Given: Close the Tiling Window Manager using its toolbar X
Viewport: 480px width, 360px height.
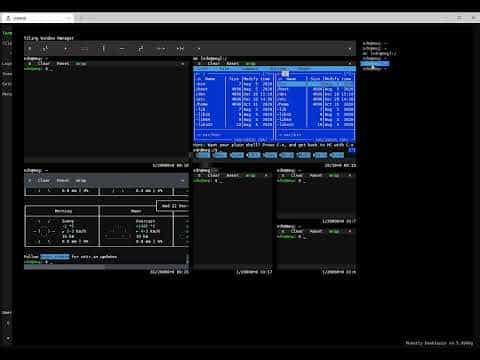Looking at the screenshot, I should click(x=350, y=49).
